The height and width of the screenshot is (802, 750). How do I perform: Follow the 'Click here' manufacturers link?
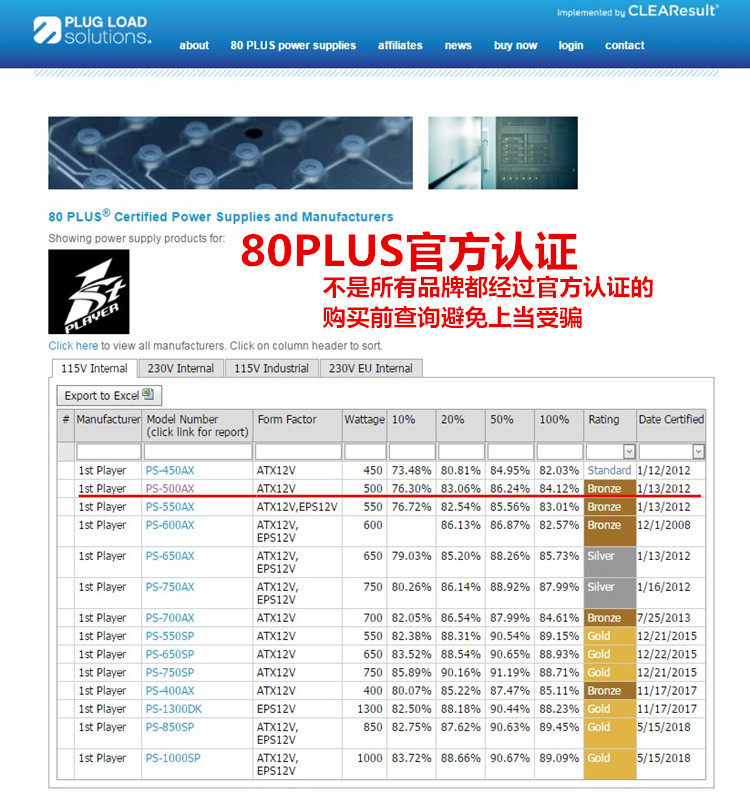tap(73, 346)
